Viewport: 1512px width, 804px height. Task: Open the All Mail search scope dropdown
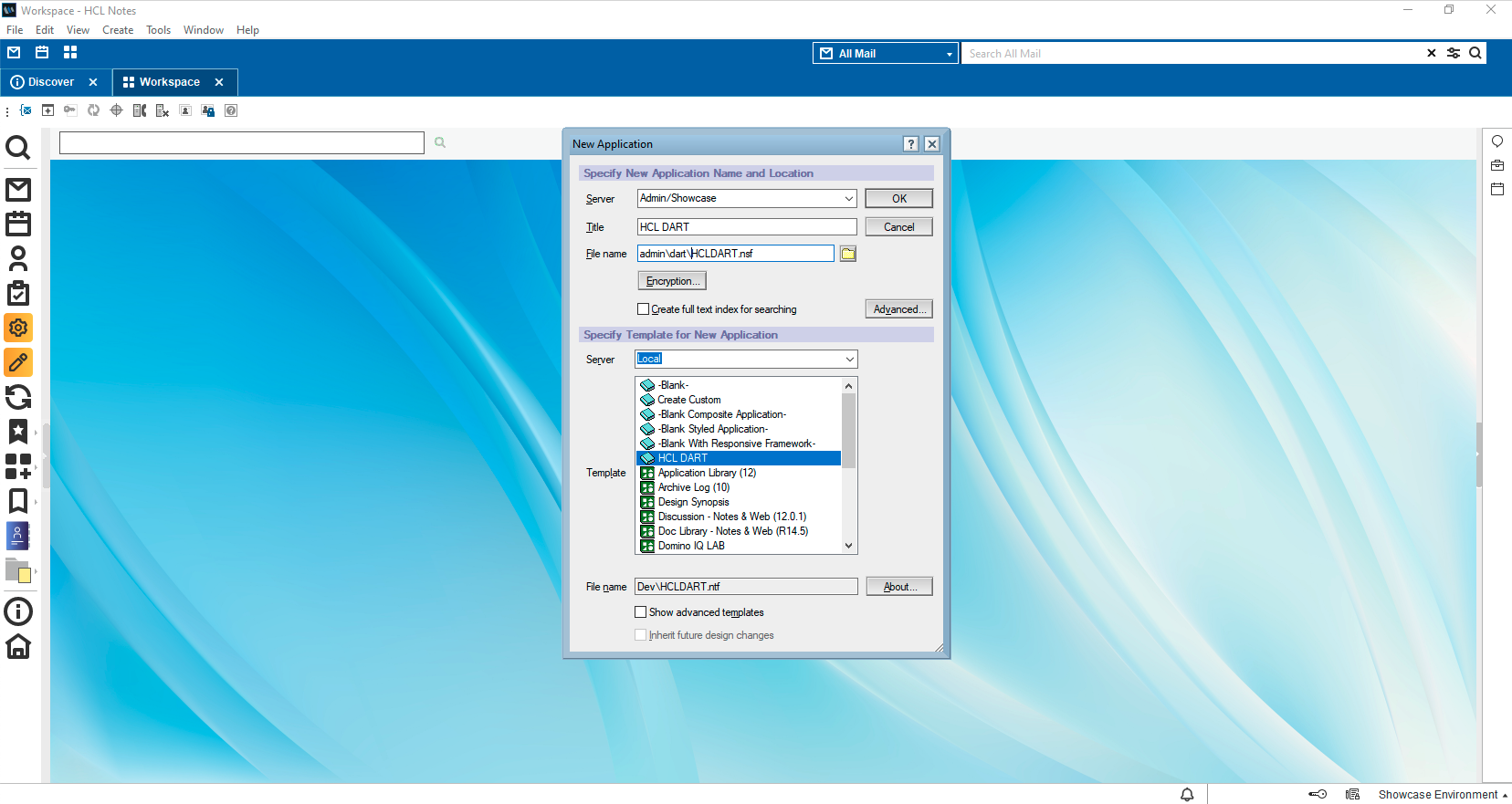(886, 53)
